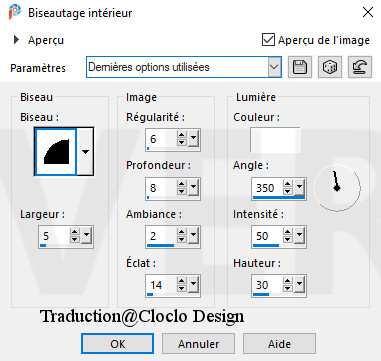
Task: Click the light angle dial control
Action: pos(337,188)
